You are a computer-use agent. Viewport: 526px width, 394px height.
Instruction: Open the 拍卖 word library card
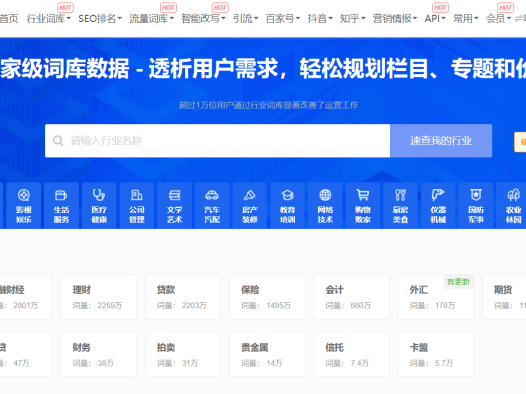[x=183, y=354]
